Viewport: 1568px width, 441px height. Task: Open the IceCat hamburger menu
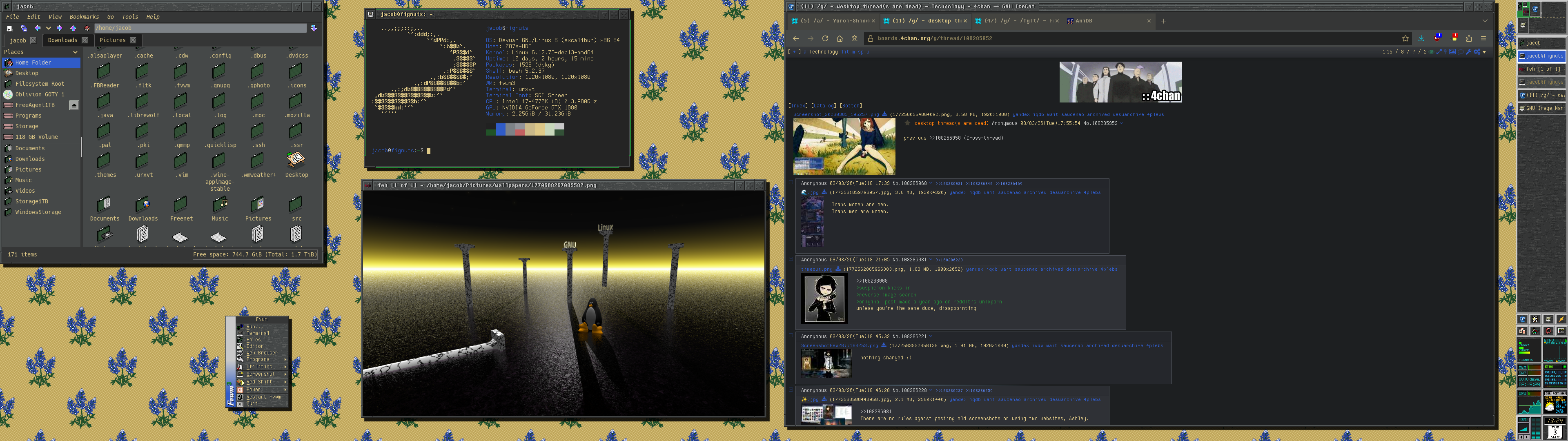click(x=1483, y=38)
